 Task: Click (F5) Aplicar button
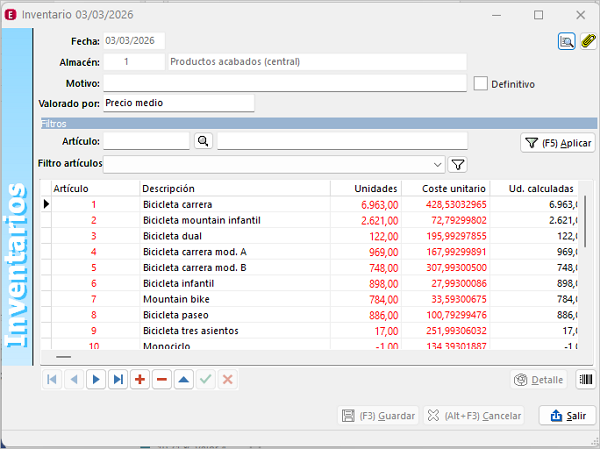[x=558, y=143]
